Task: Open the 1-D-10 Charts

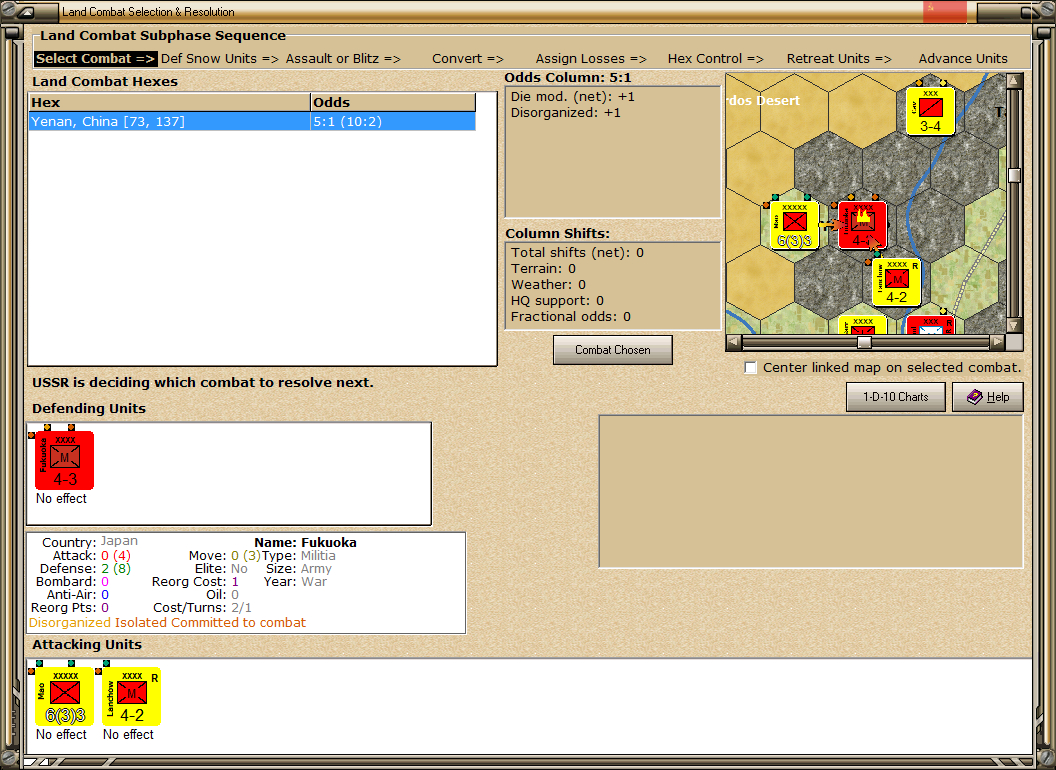Action: 896,397
